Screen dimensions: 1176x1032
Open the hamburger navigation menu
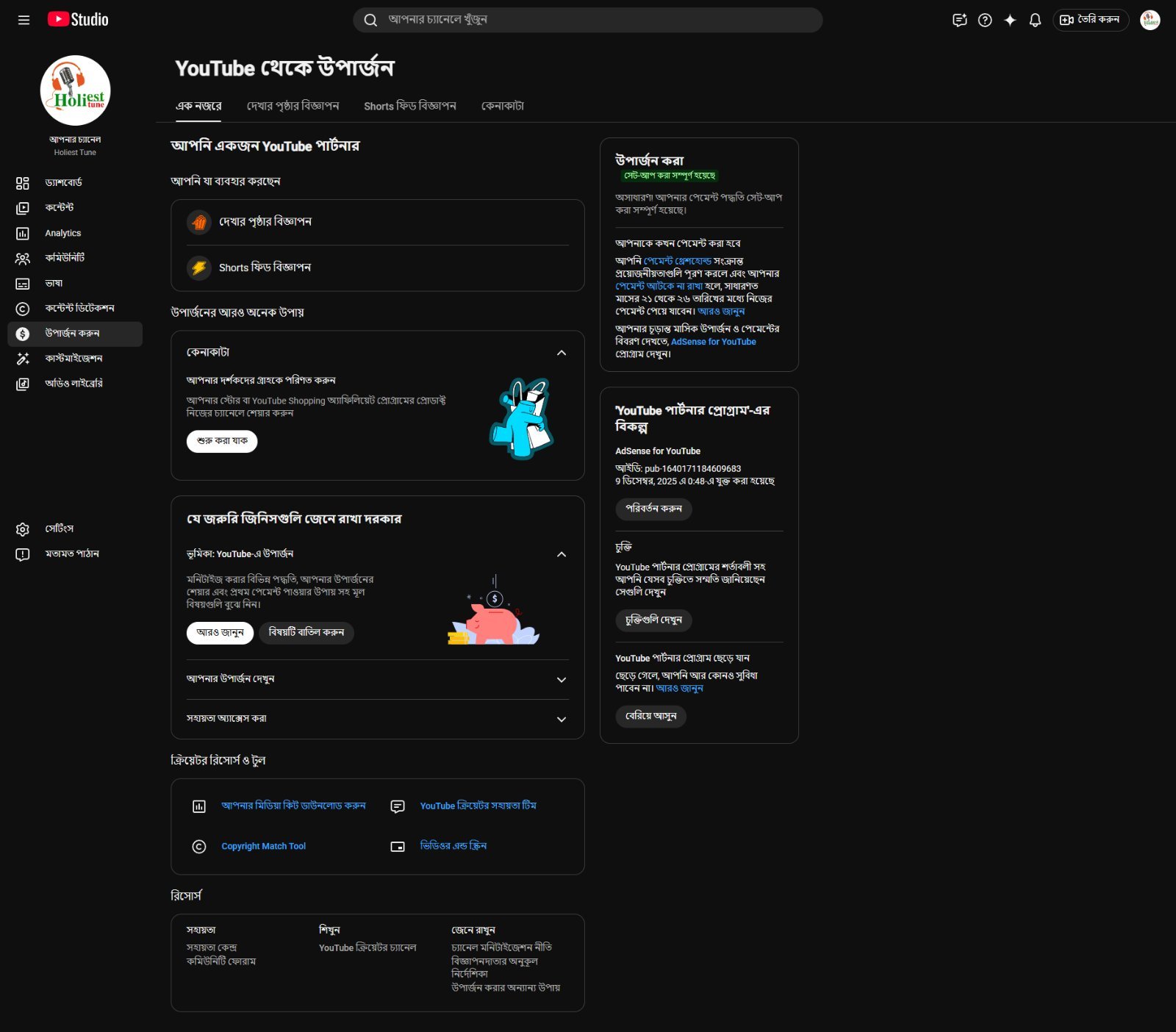24,20
